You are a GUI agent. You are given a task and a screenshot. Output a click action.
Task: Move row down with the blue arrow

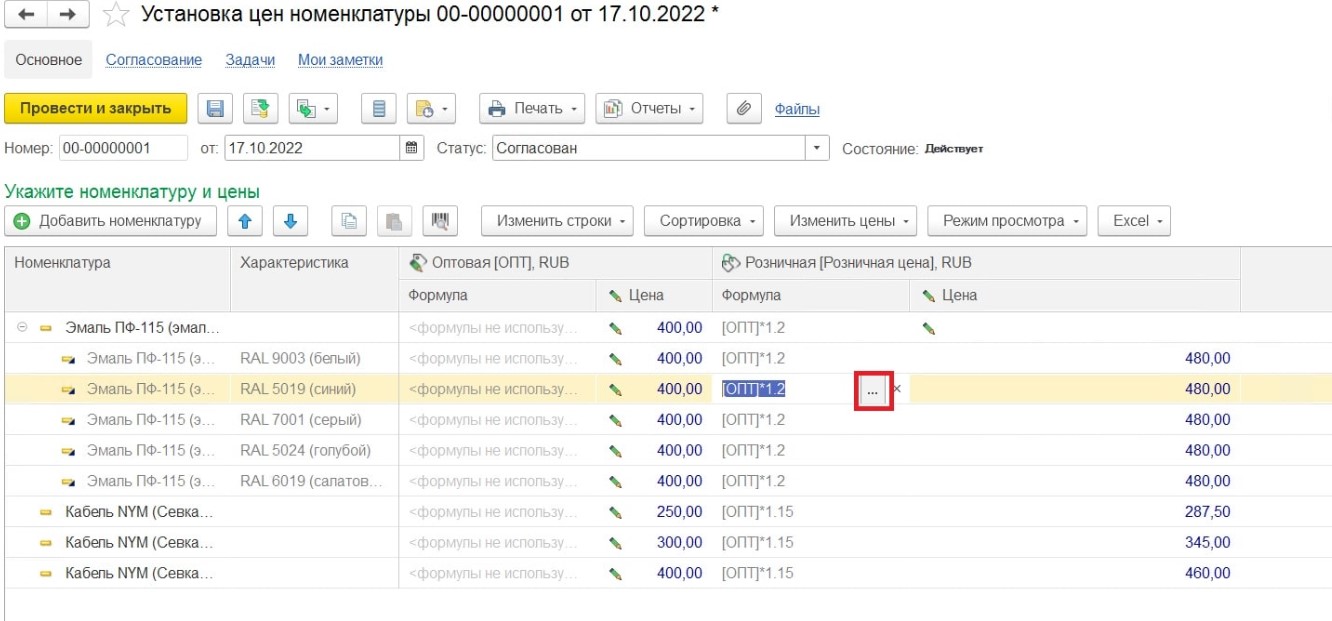point(290,221)
